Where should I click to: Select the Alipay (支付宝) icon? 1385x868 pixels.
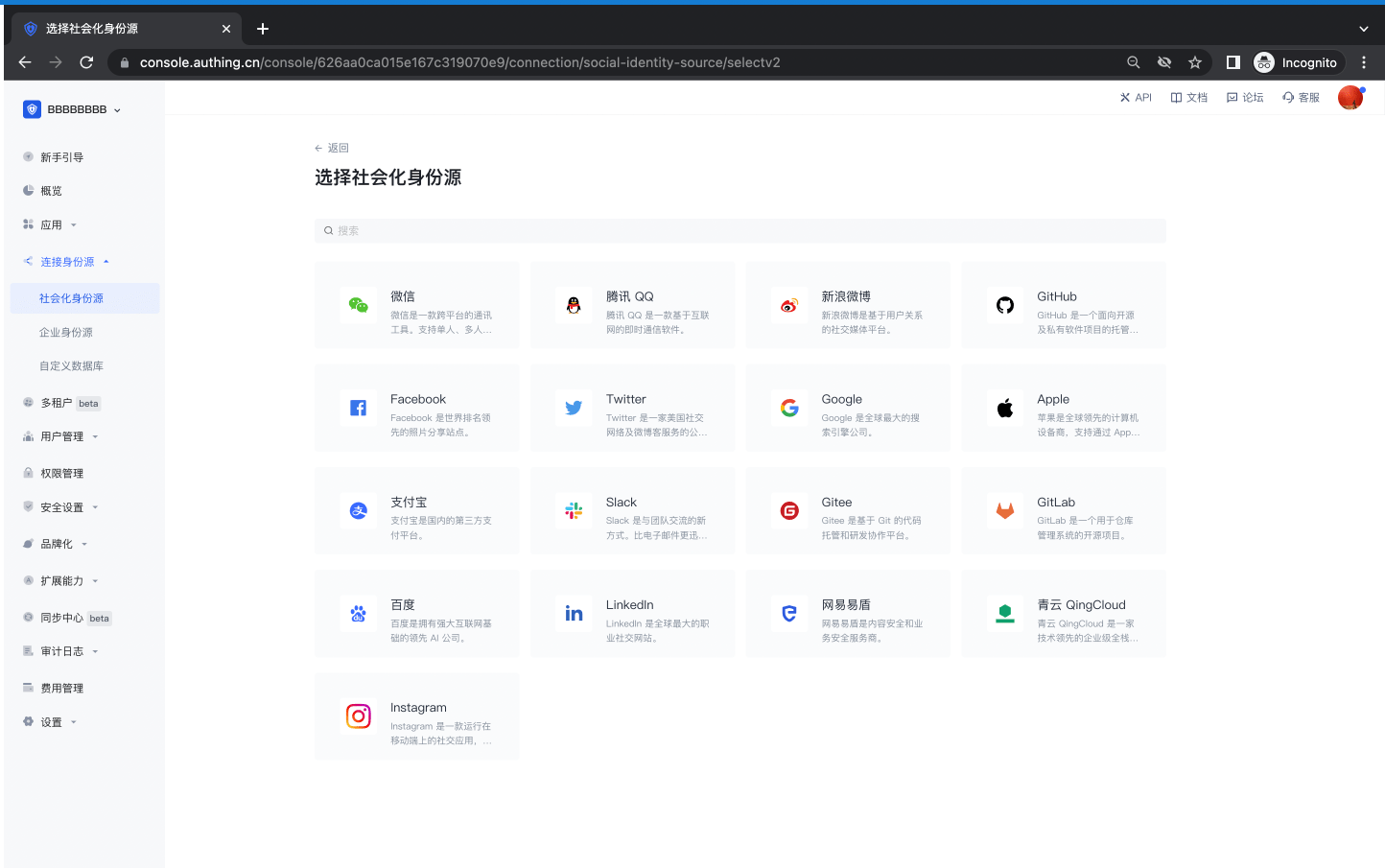359,511
